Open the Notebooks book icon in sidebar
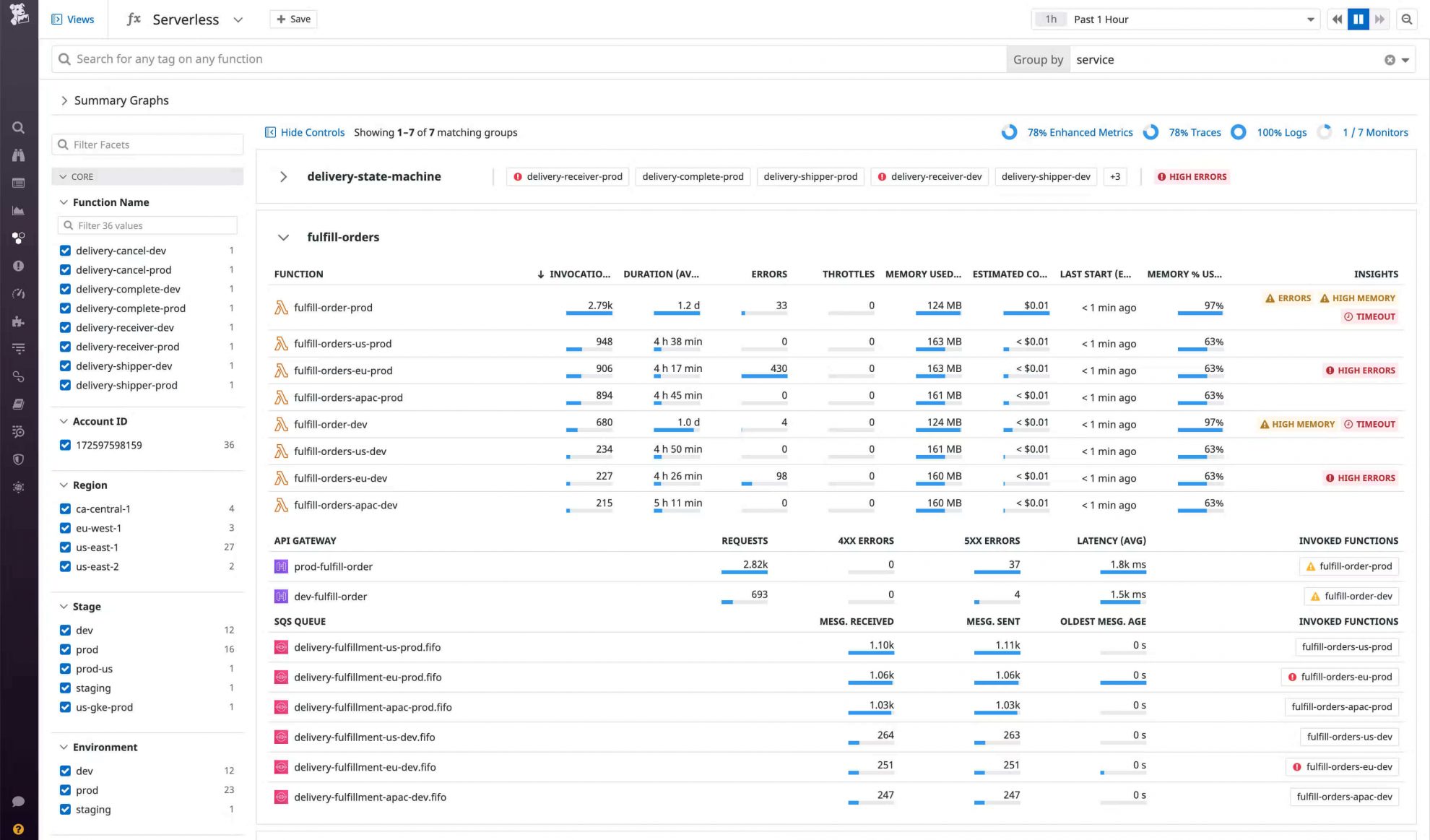The image size is (1430, 840). [x=18, y=404]
